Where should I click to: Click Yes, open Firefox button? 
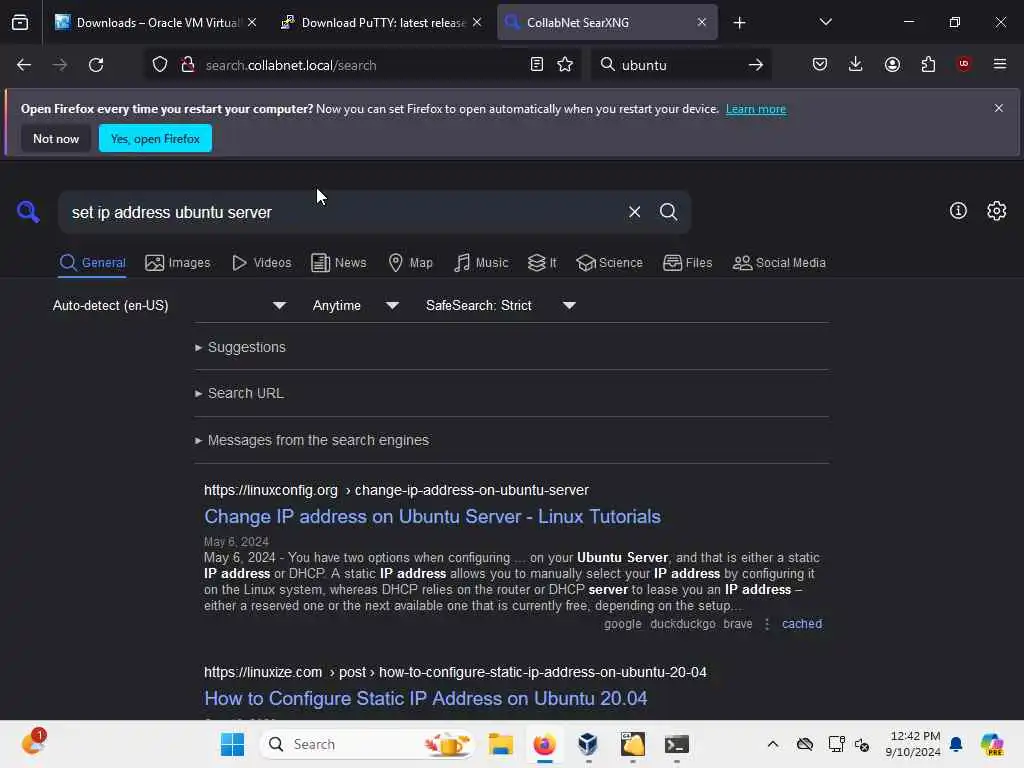click(x=155, y=138)
